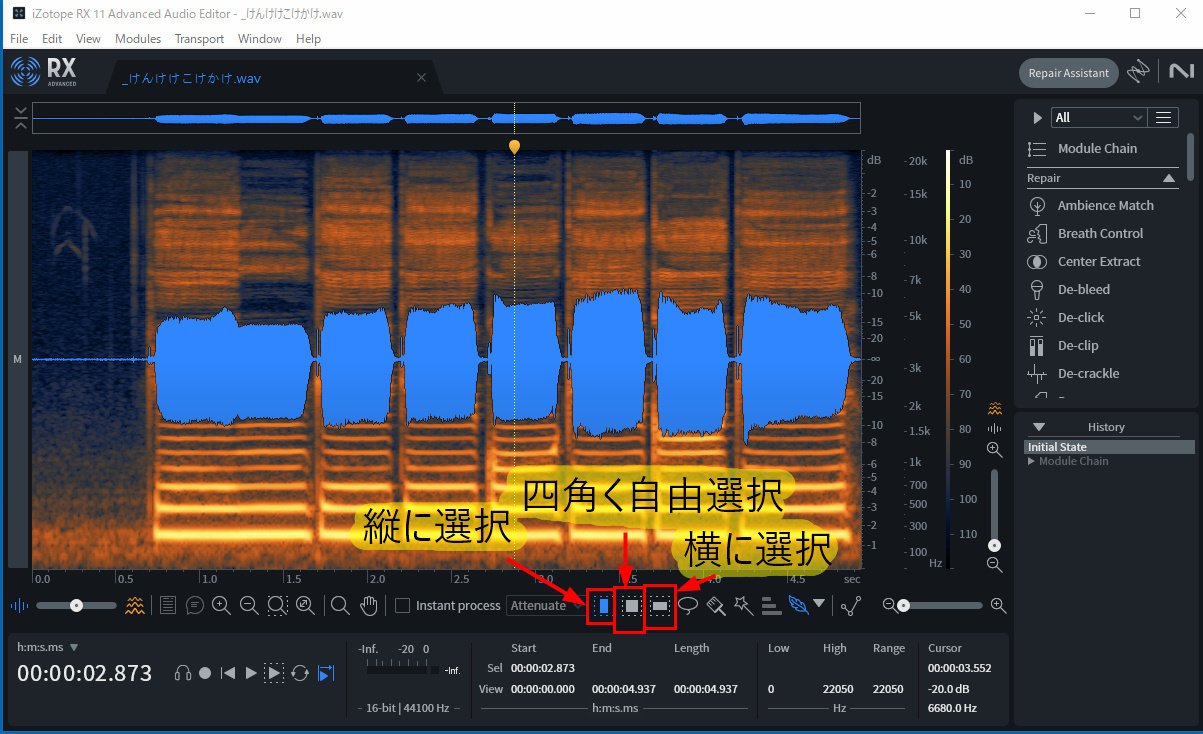Select the rectangular free selection tool

632,605
